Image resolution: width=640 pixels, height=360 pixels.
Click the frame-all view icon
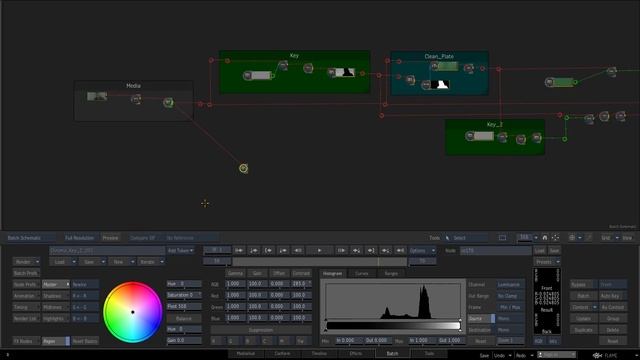click(x=555, y=238)
